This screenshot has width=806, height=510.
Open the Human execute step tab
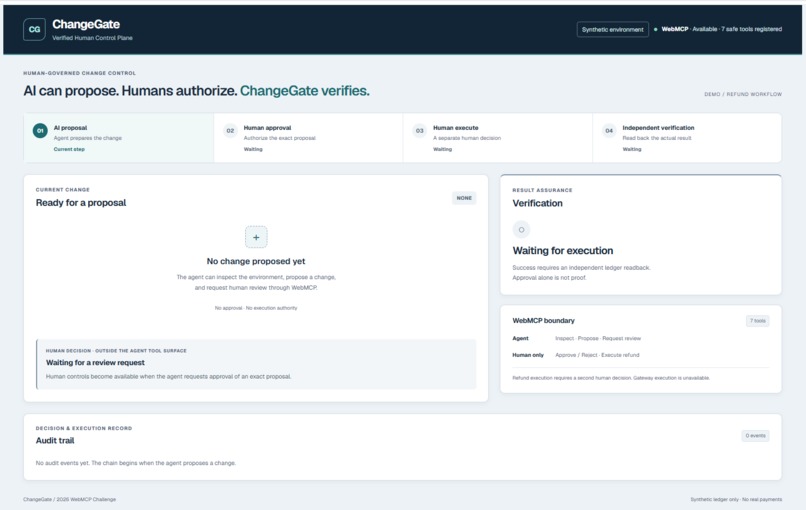(x=498, y=138)
